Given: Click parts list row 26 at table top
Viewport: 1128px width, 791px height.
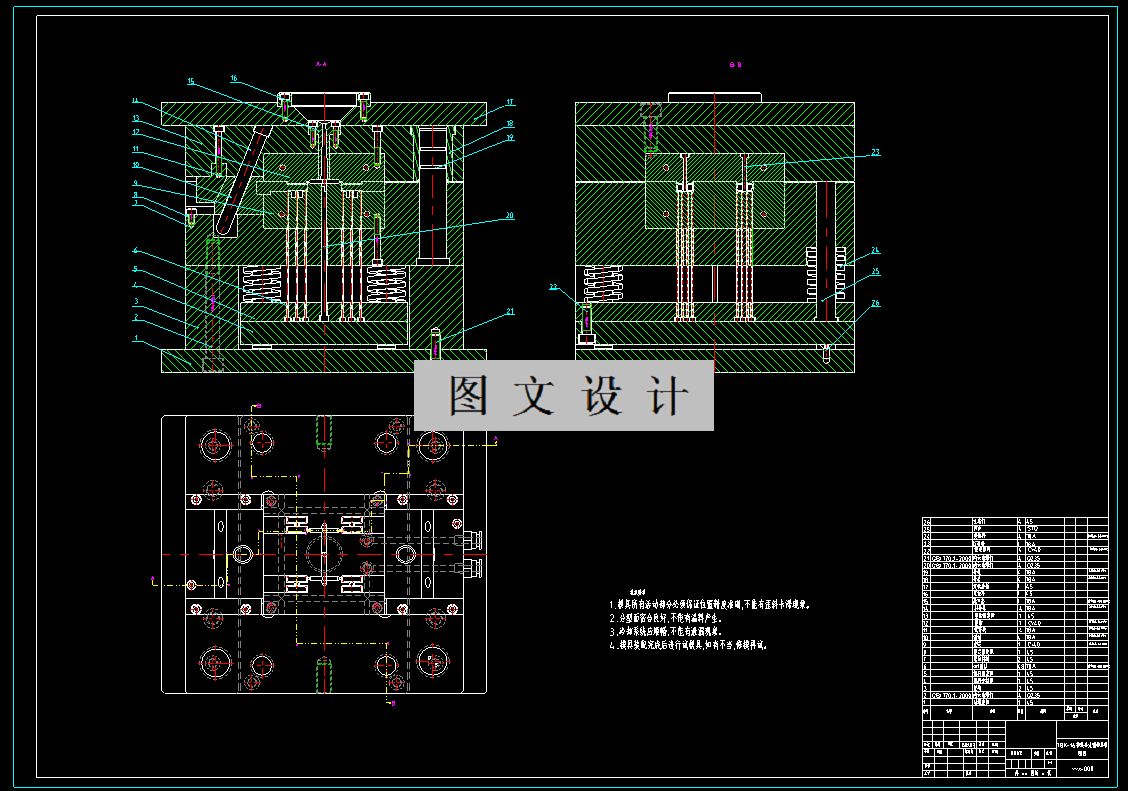Looking at the screenshot, I should 1015,521.
